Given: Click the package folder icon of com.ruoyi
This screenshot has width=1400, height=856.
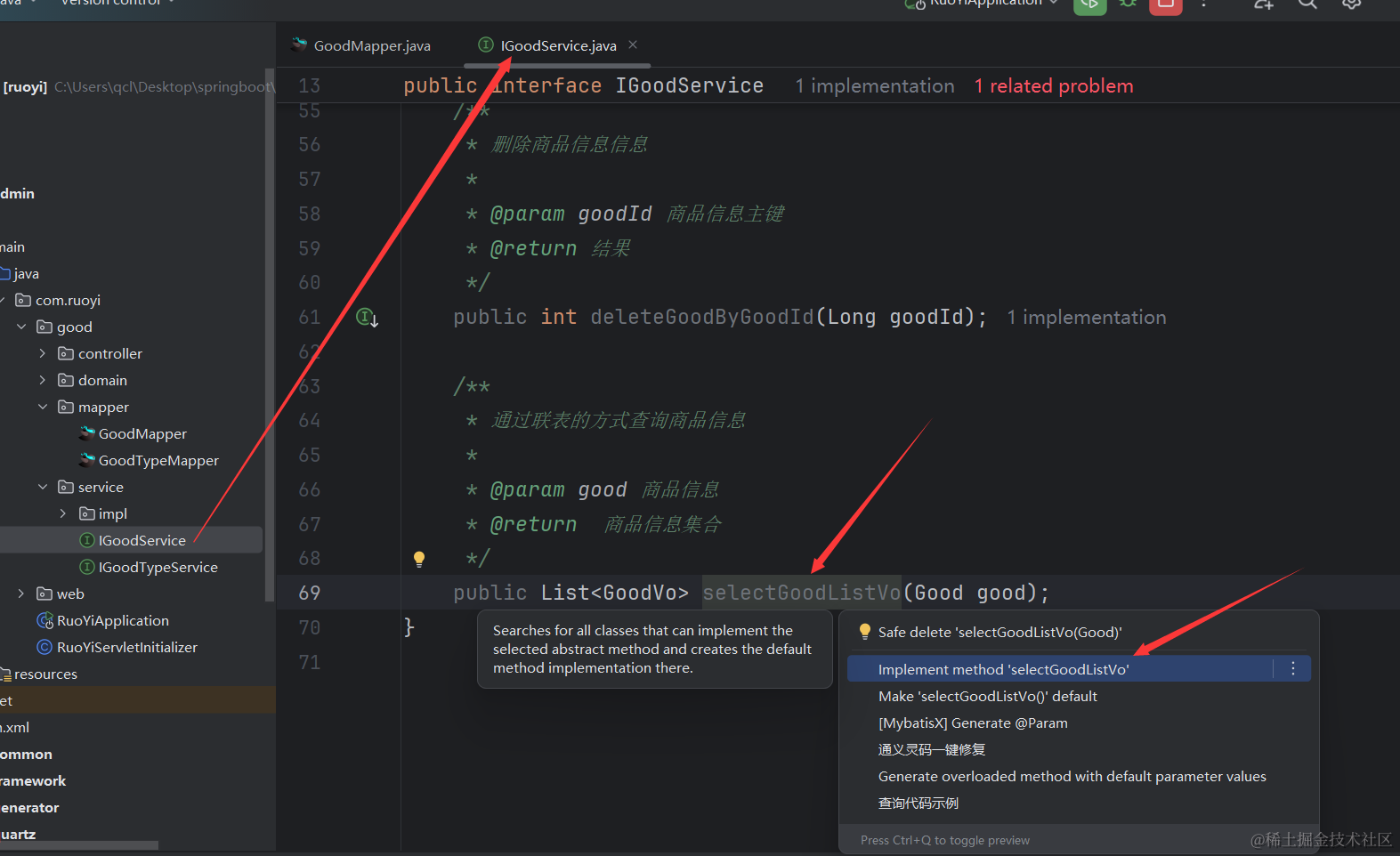Looking at the screenshot, I should (23, 300).
